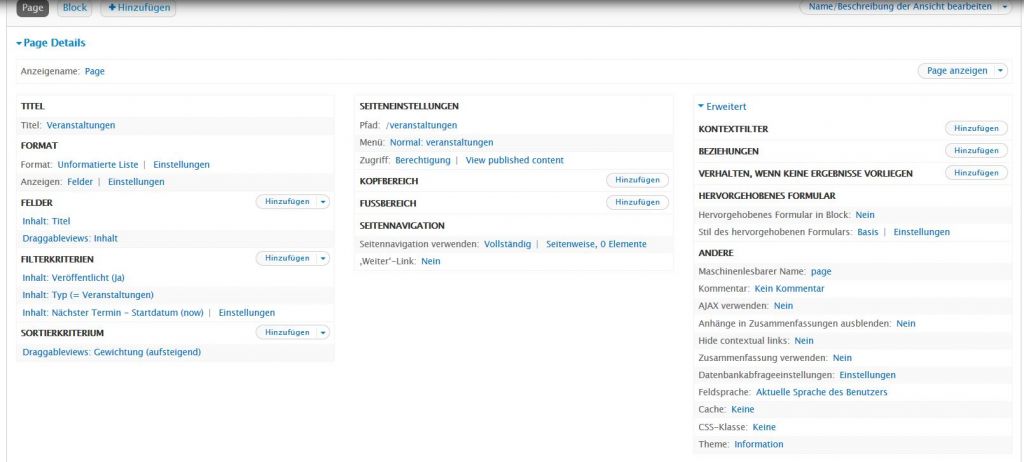Open dropdown arrow beside Page anzeigen

1001,71
